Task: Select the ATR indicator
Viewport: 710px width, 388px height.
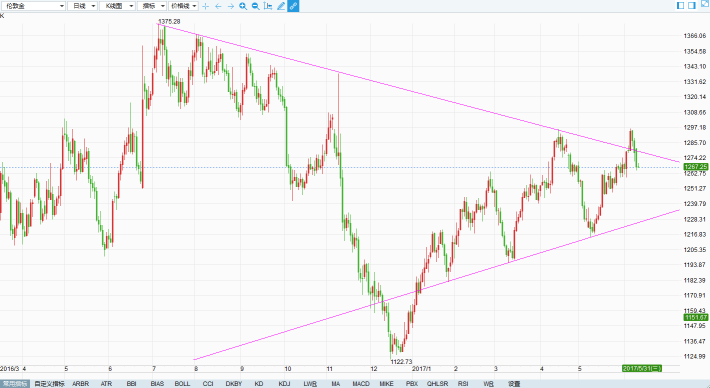Action: [106, 384]
